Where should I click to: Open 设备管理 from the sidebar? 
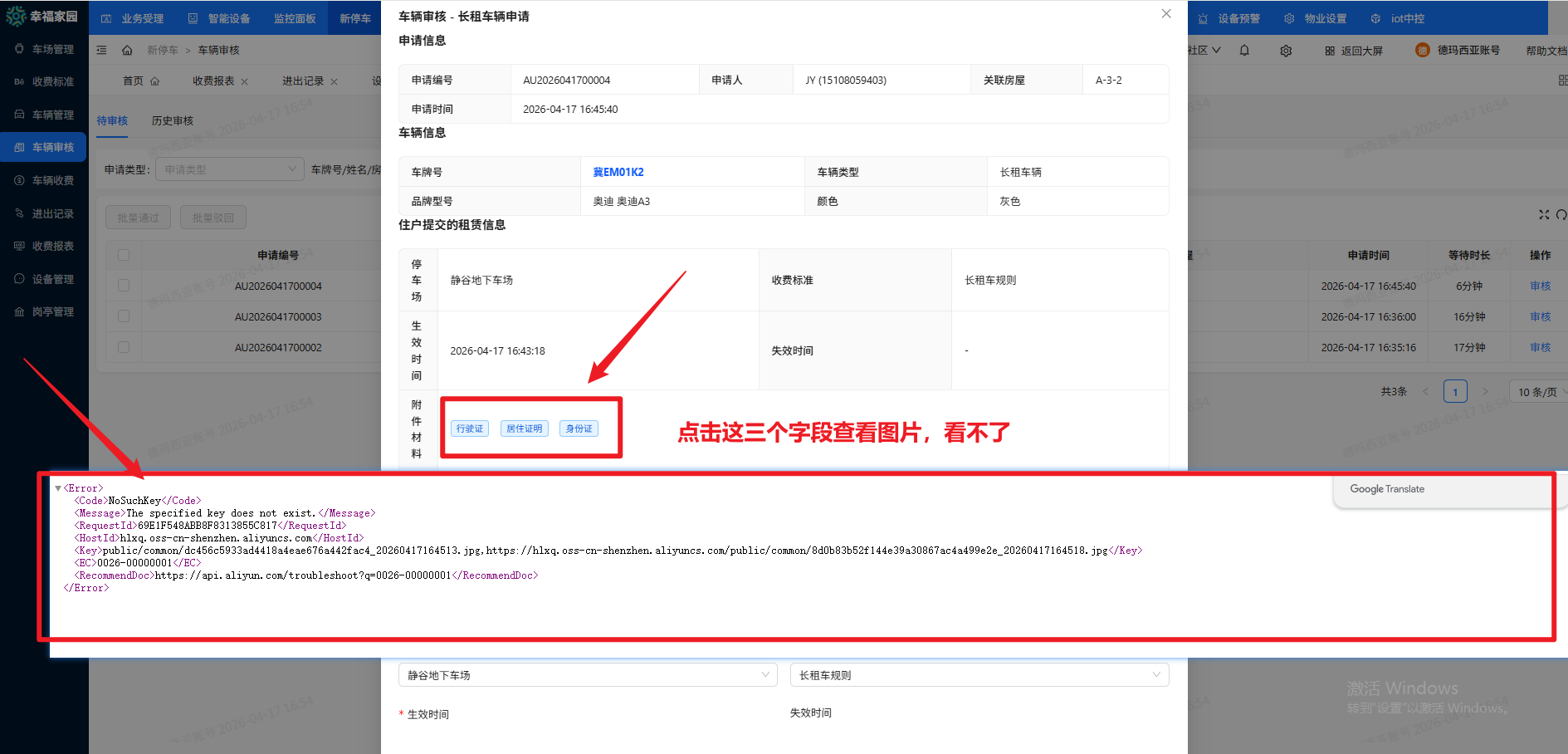point(51,279)
